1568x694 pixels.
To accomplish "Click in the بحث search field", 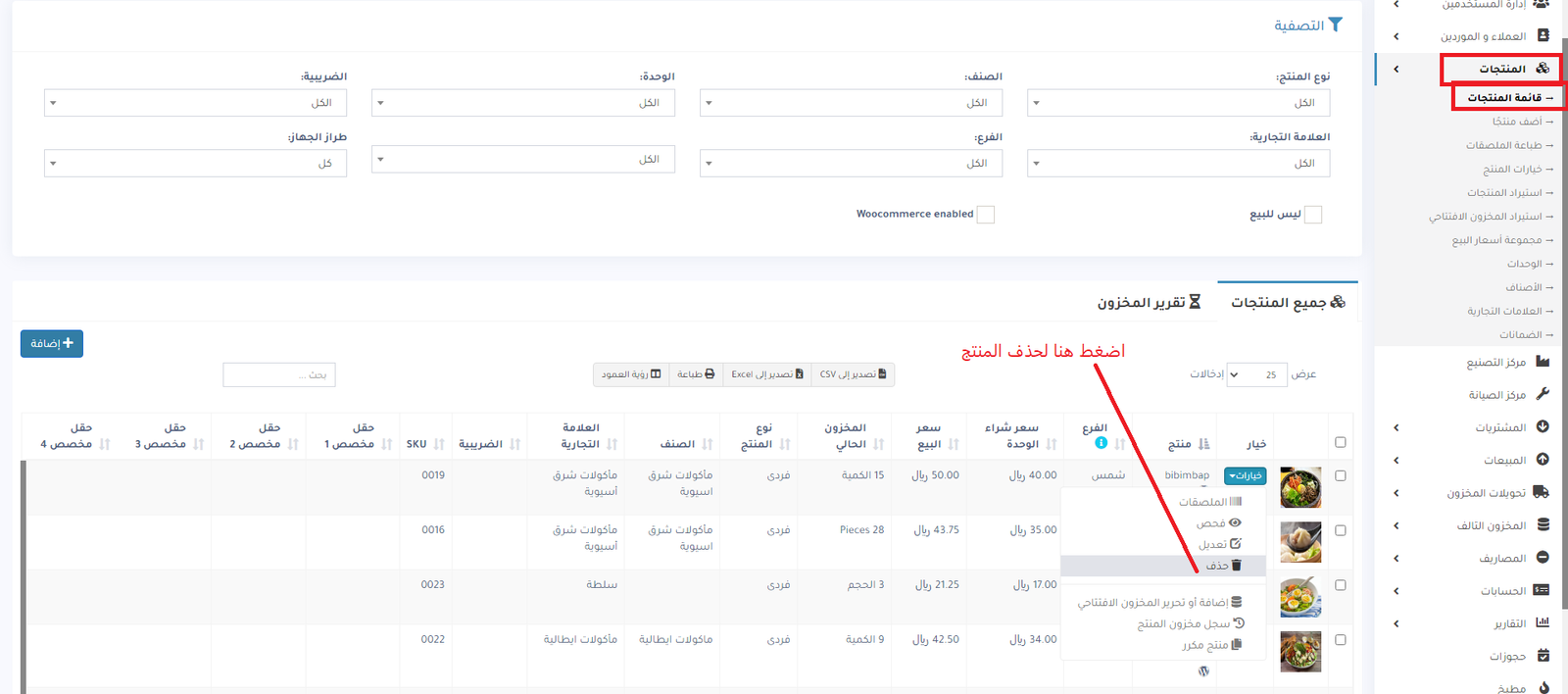I will (279, 374).
